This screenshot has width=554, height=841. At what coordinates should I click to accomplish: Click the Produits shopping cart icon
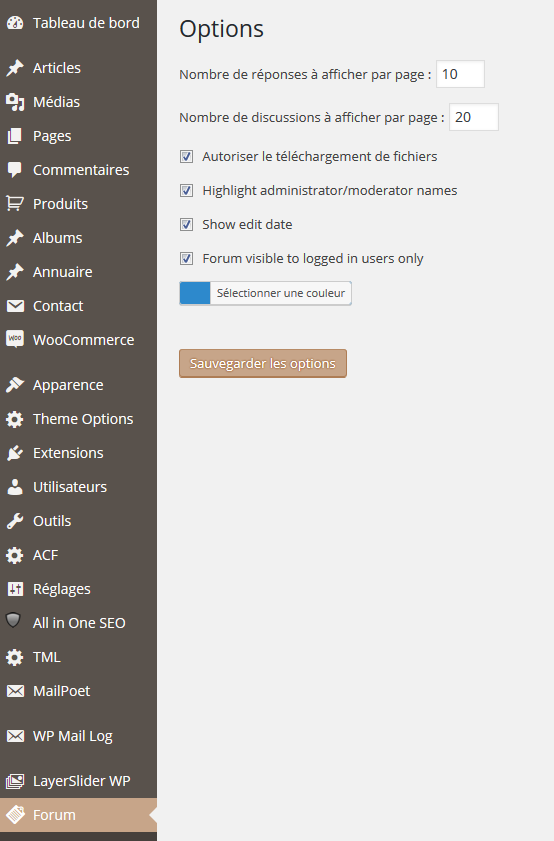click(x=15, y=204)
